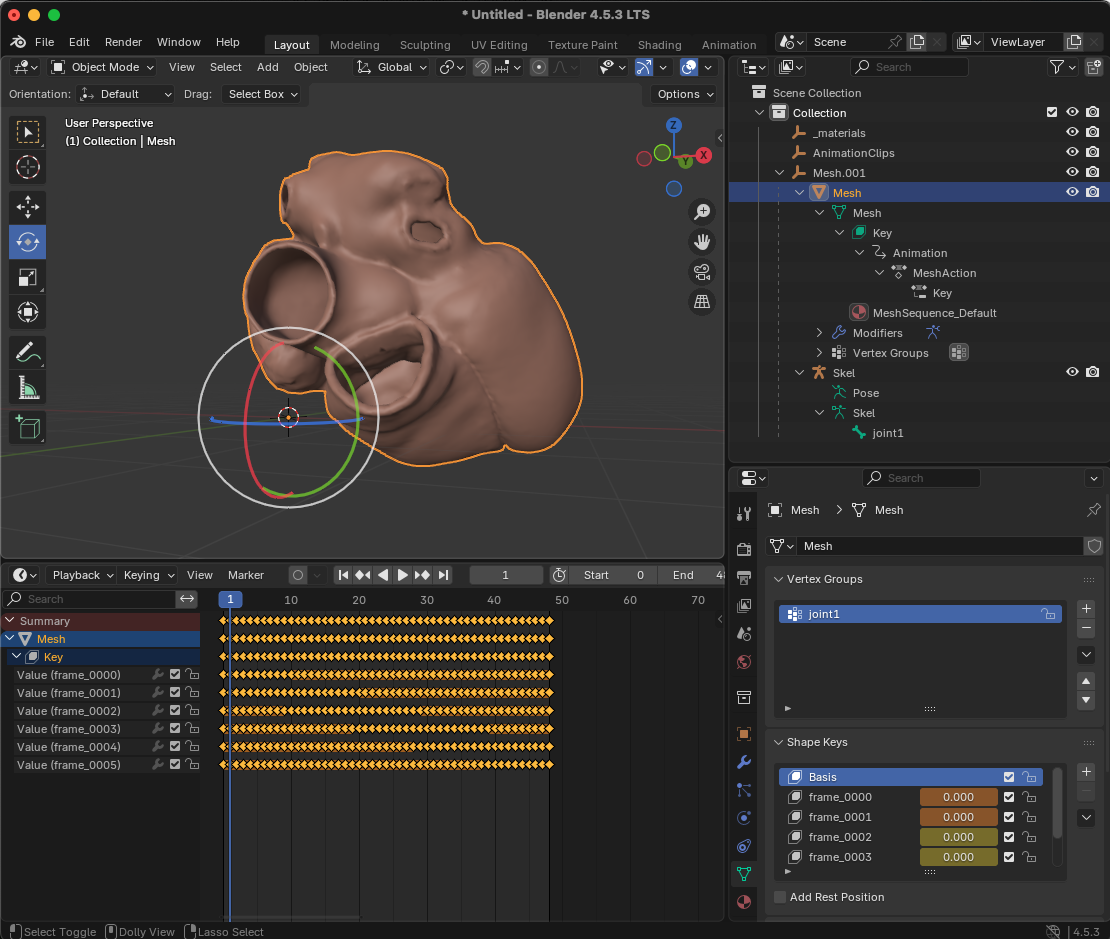Click the Add Cube tool icon
The image size is (1110, 939).
click(28, 427)
